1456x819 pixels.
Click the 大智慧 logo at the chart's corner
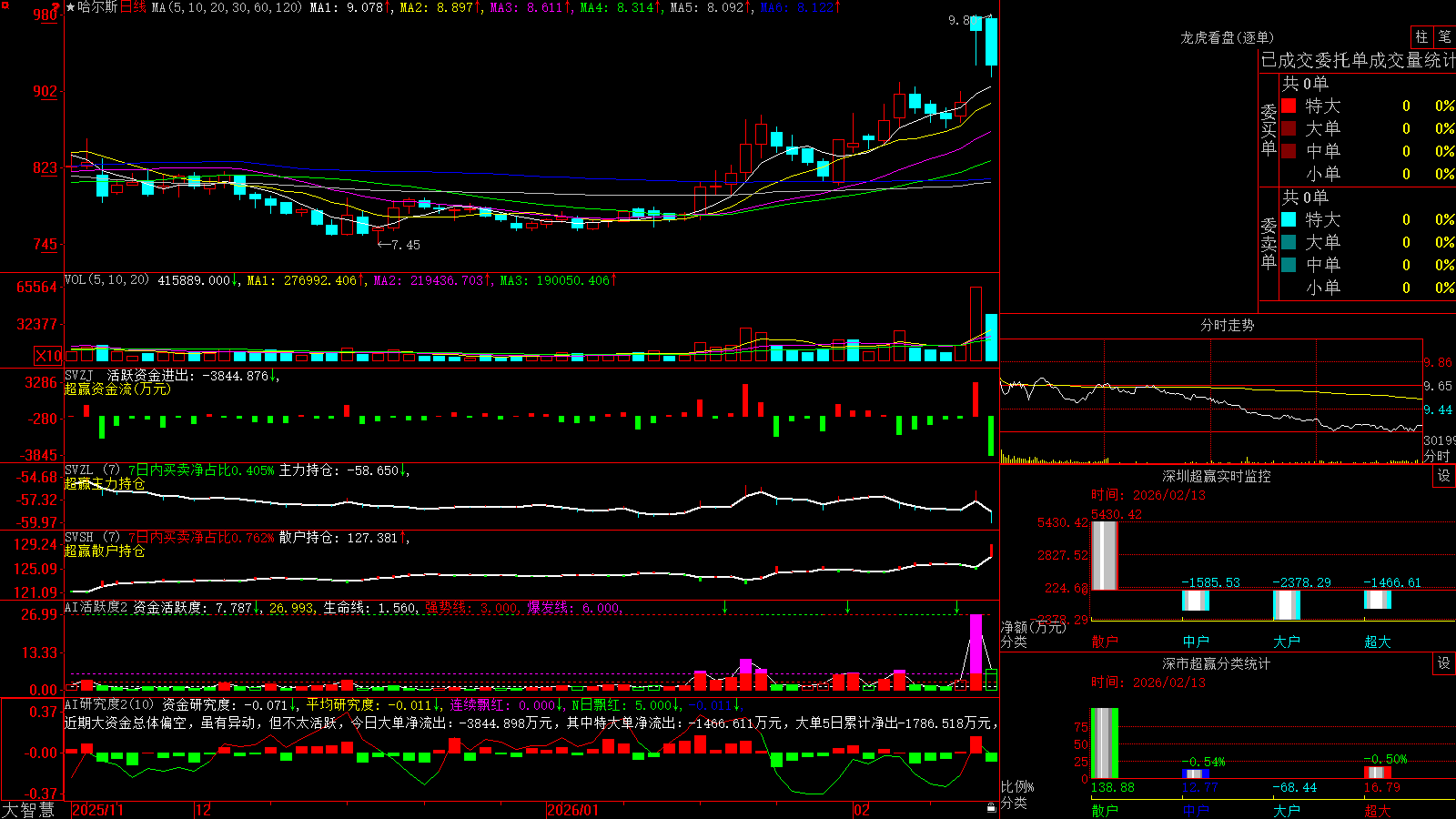click(x=28, y=809)
